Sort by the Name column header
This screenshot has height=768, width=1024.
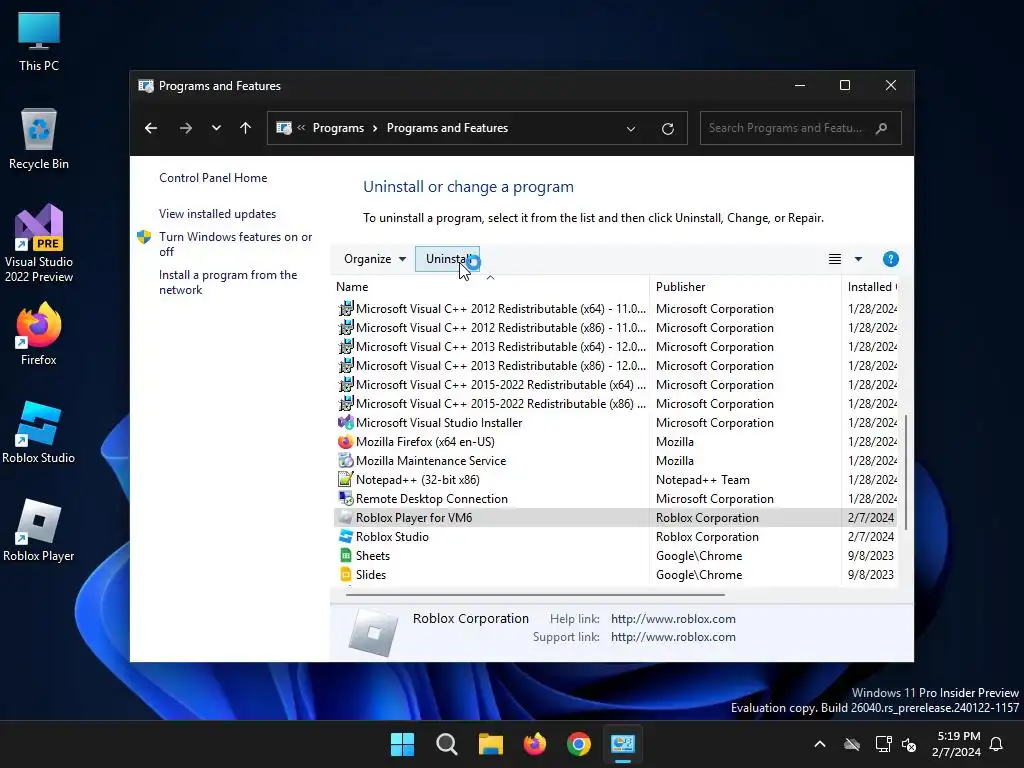[x=490, y=287]
